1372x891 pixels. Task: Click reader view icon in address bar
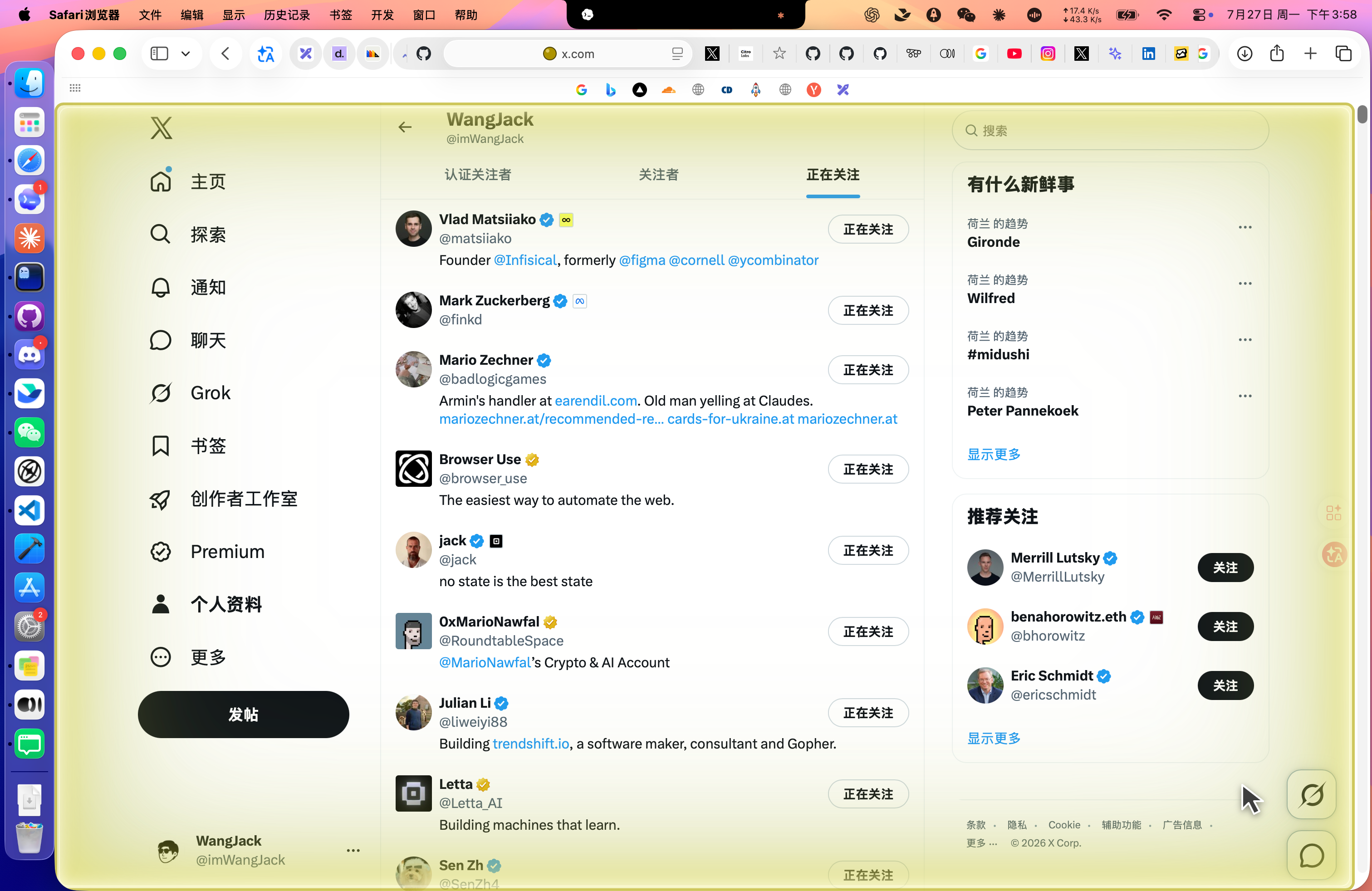[677, 54]
